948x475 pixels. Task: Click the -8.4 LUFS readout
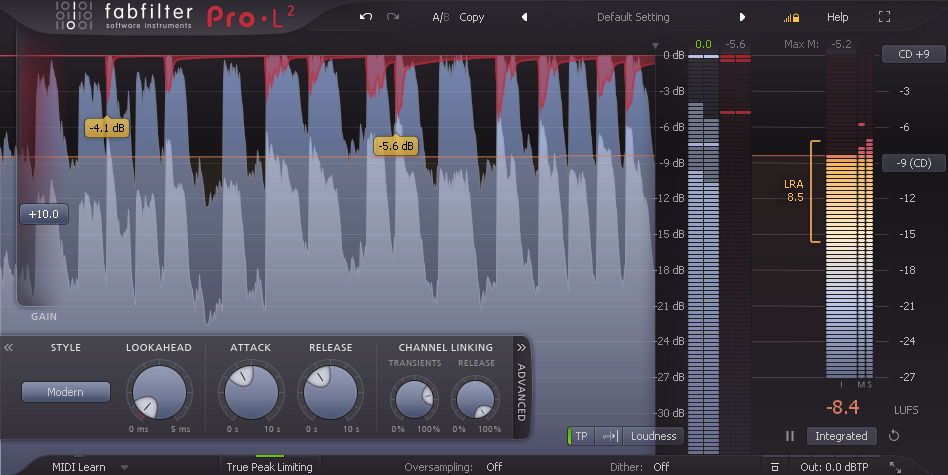[842, 408]
